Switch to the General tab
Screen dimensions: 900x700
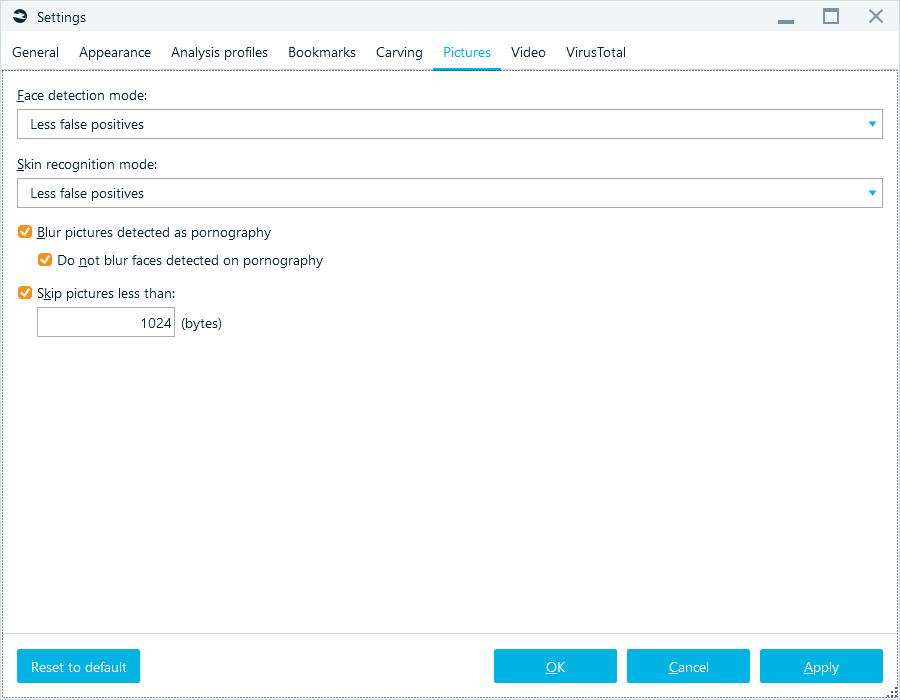coord(36,52)
